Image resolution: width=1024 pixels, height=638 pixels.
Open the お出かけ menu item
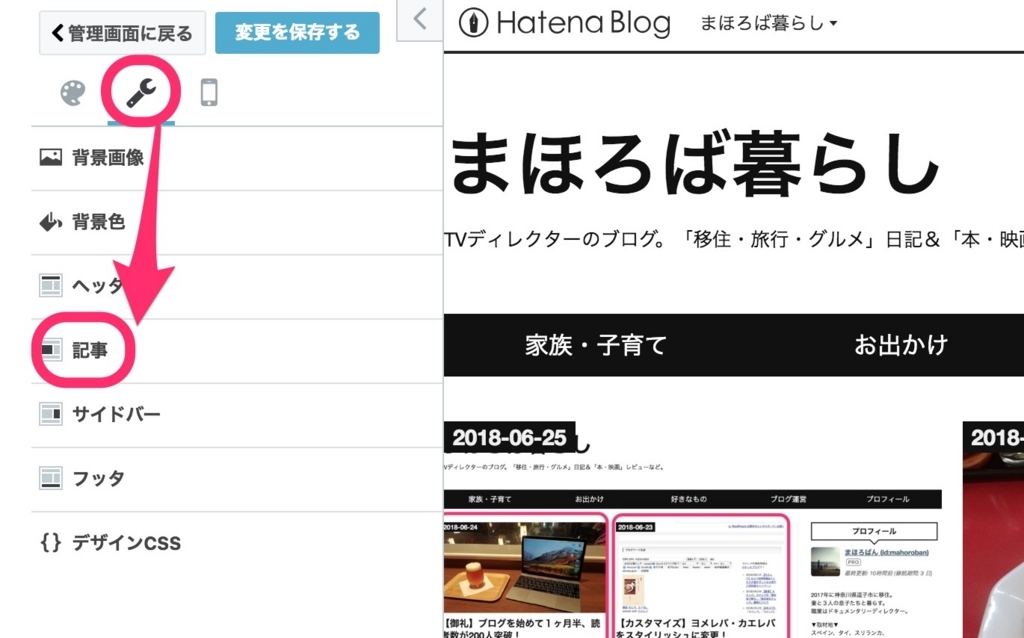pyautogui.click(x=901, y=345)
